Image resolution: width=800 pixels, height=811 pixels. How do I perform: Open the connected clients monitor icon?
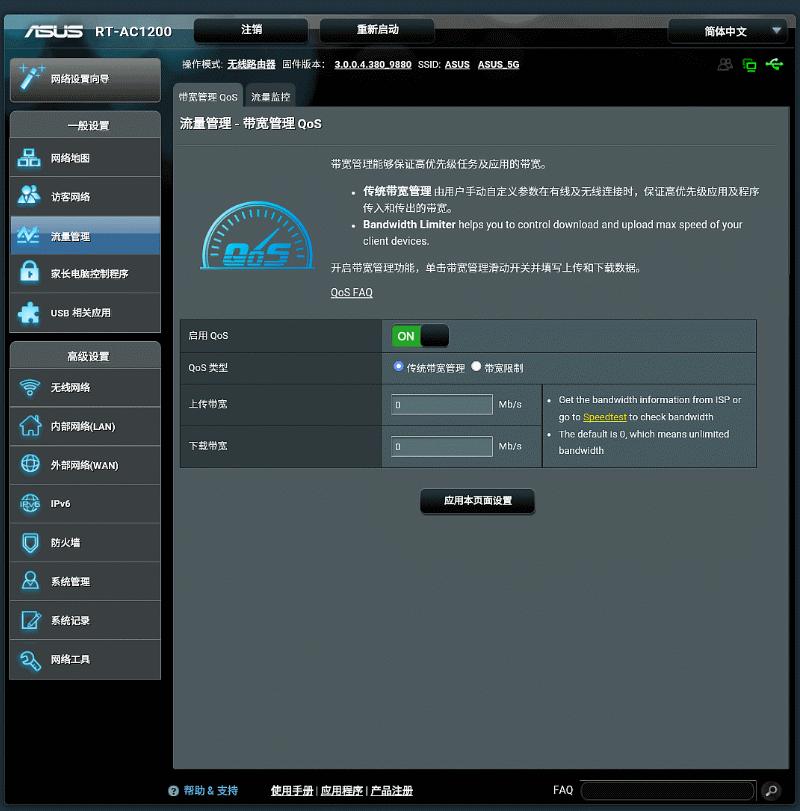[748, 64]
